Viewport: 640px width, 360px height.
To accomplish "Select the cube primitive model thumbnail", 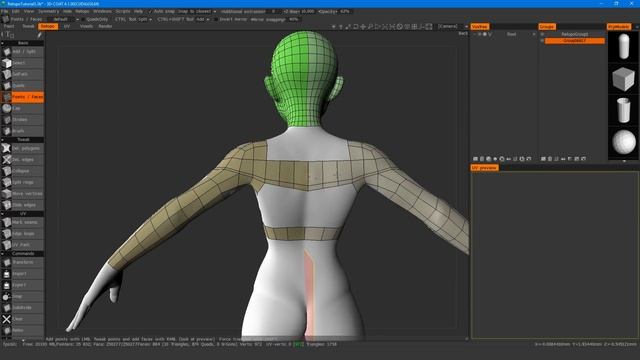I will coord(623,78).
